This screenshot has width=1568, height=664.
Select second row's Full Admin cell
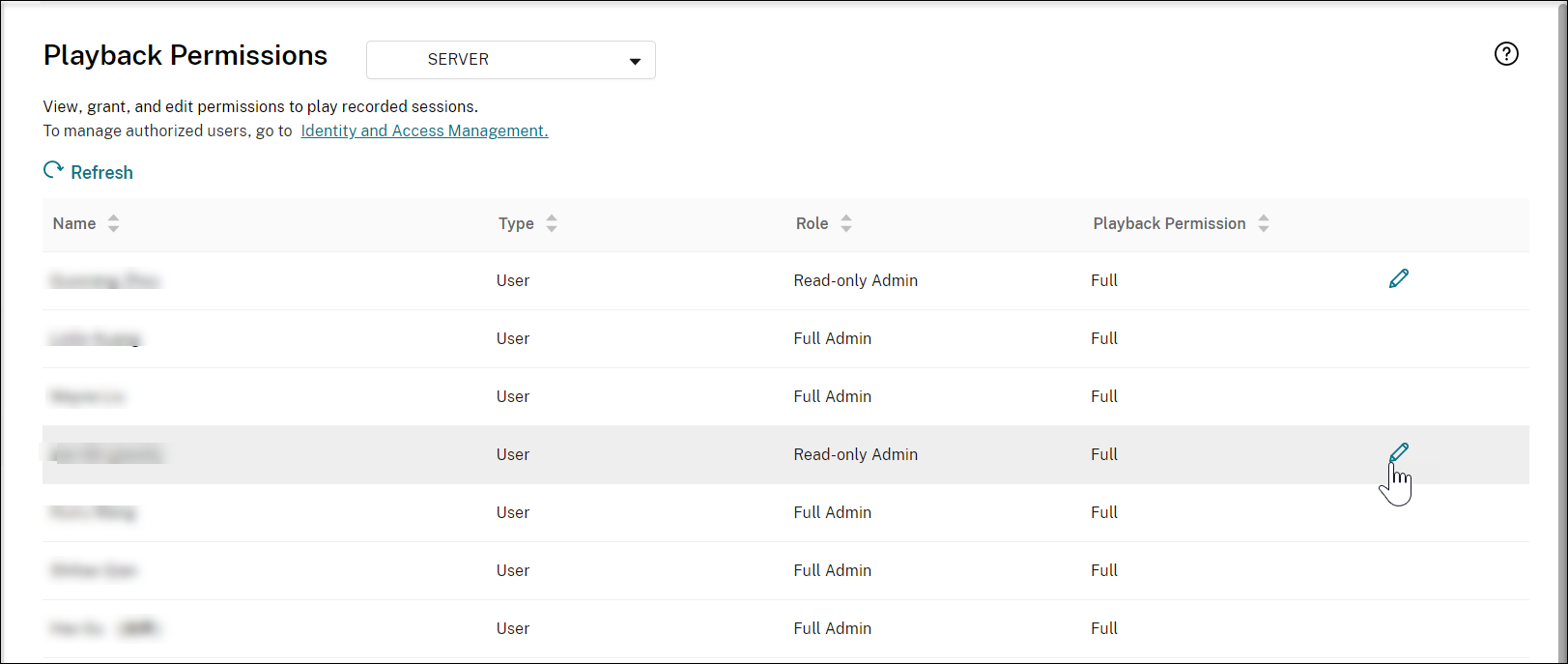pyautogui.click(x=832, y=338)
